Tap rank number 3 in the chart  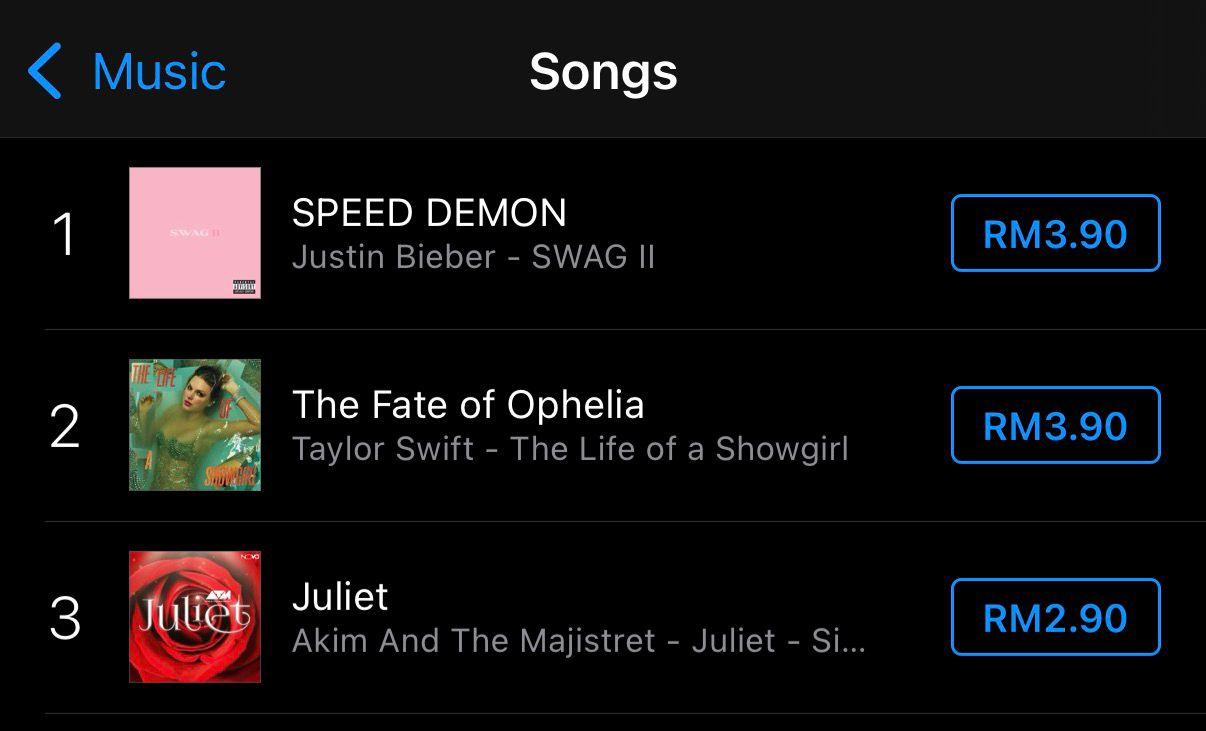tap(64, 619)
